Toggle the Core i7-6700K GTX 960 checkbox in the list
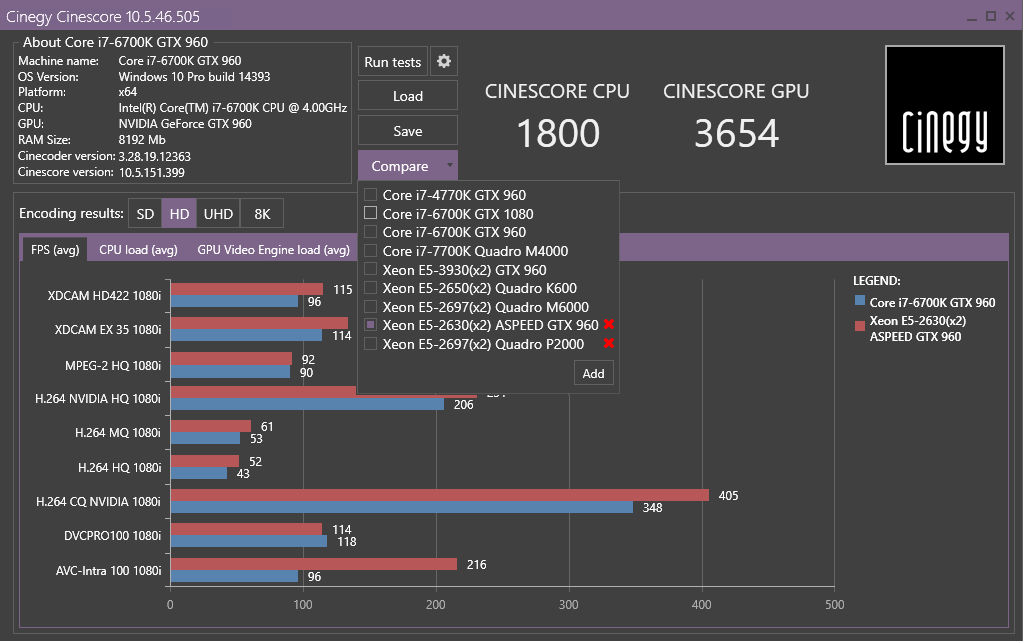Viewport: 1023px width, 641px height. [x=371, y=232]
